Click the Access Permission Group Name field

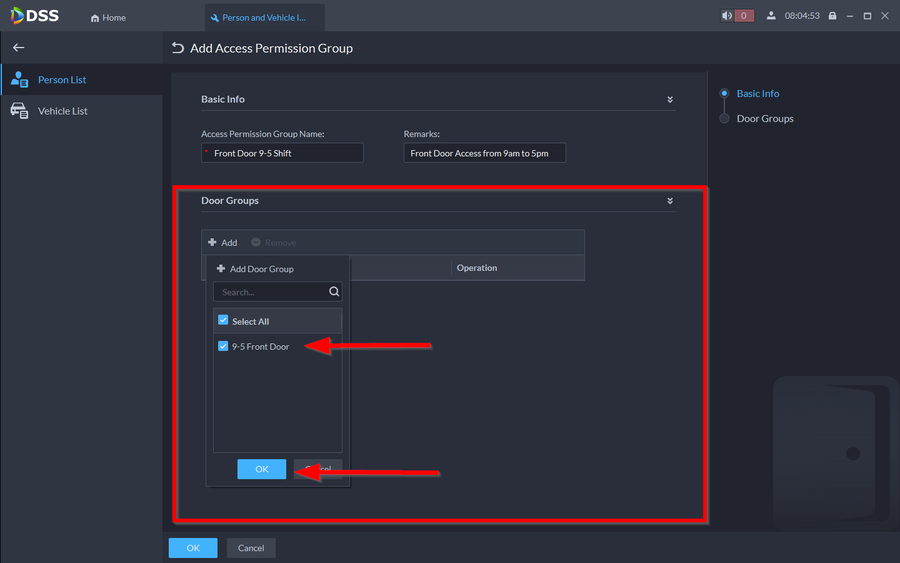coord(285,153)
